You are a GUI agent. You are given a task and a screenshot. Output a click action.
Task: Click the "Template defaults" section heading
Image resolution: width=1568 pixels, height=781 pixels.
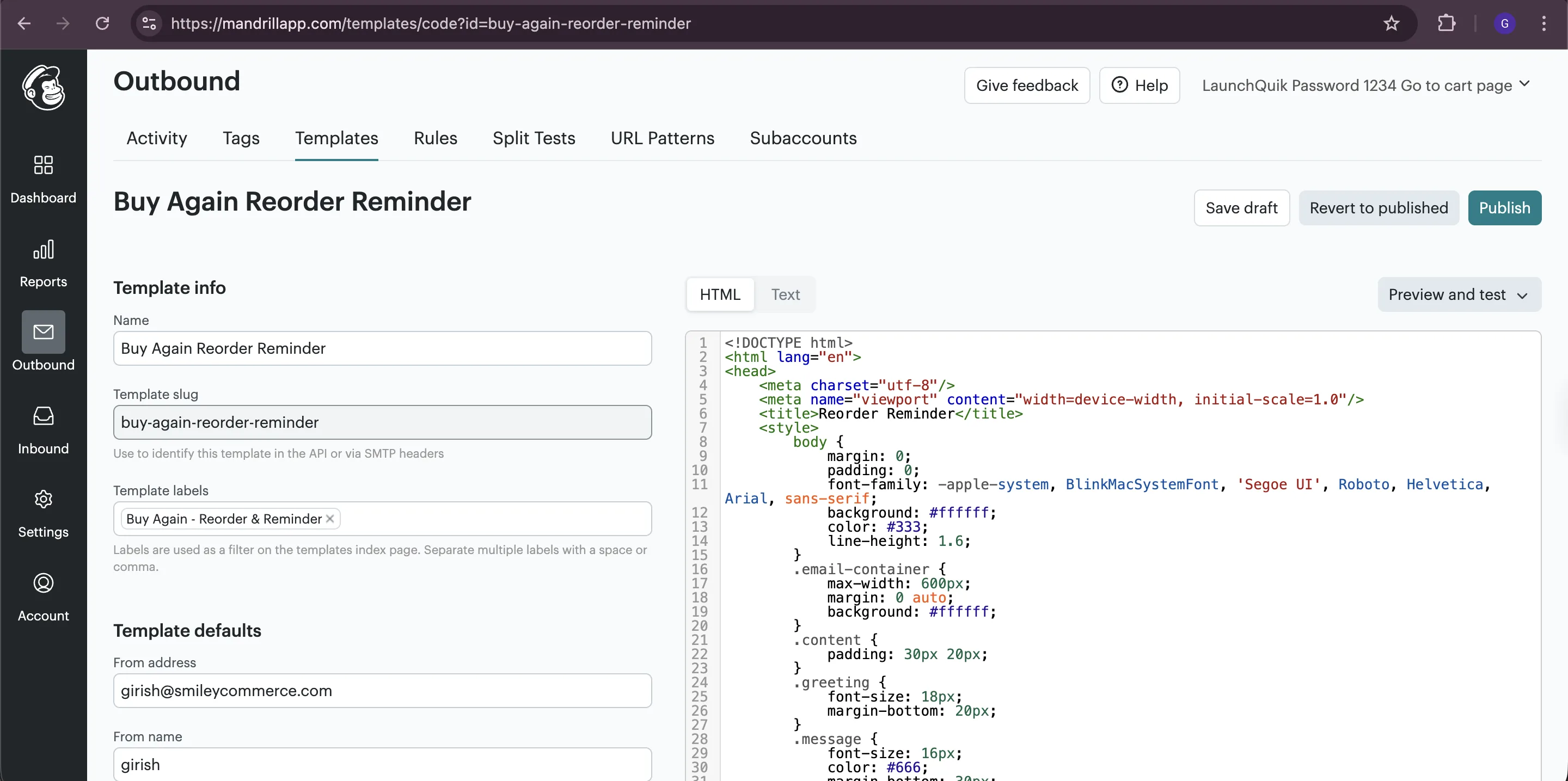[x=187, y=631]
